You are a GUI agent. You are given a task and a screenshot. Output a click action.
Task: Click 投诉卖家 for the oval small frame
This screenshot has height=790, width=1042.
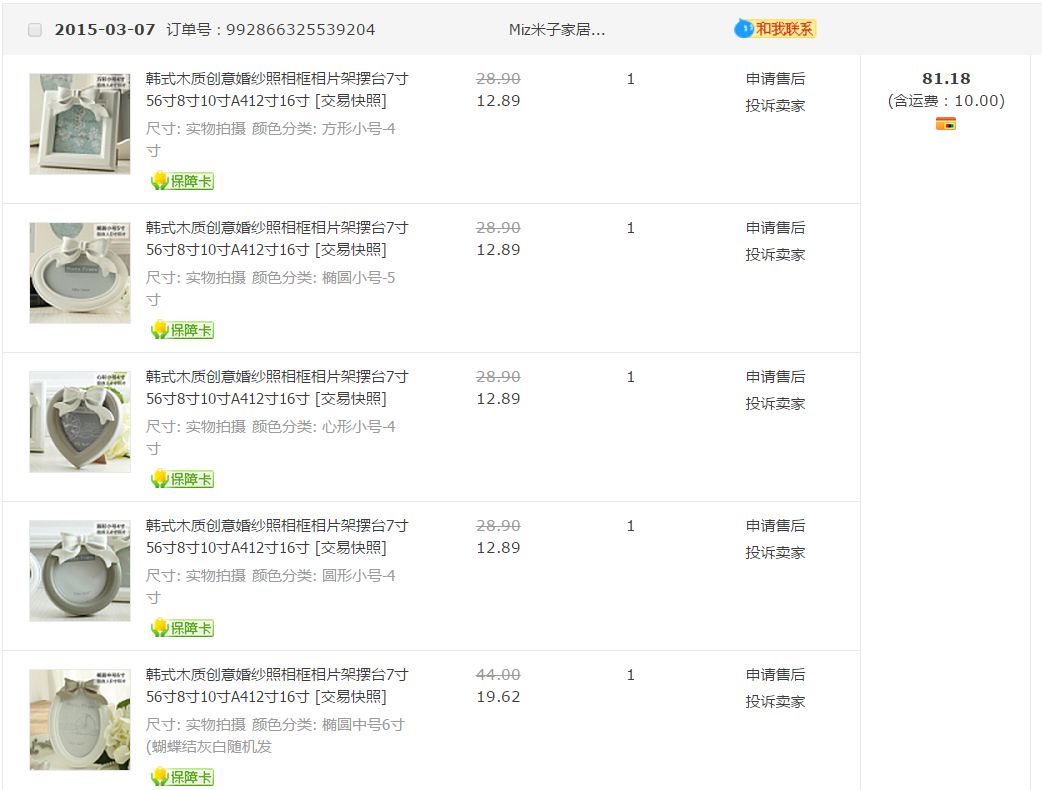click(775, 255)
